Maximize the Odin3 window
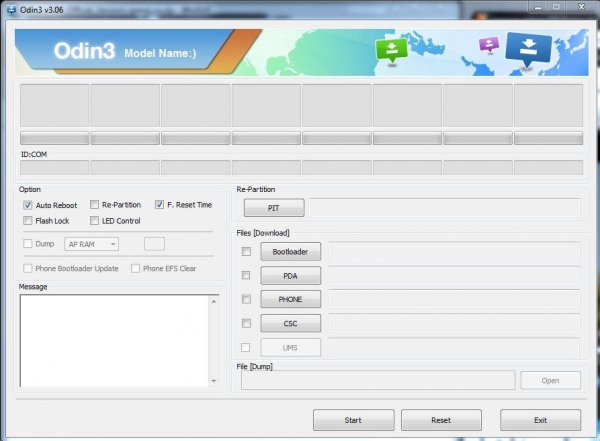Screen dimensions: 600x441 (556, 7)
